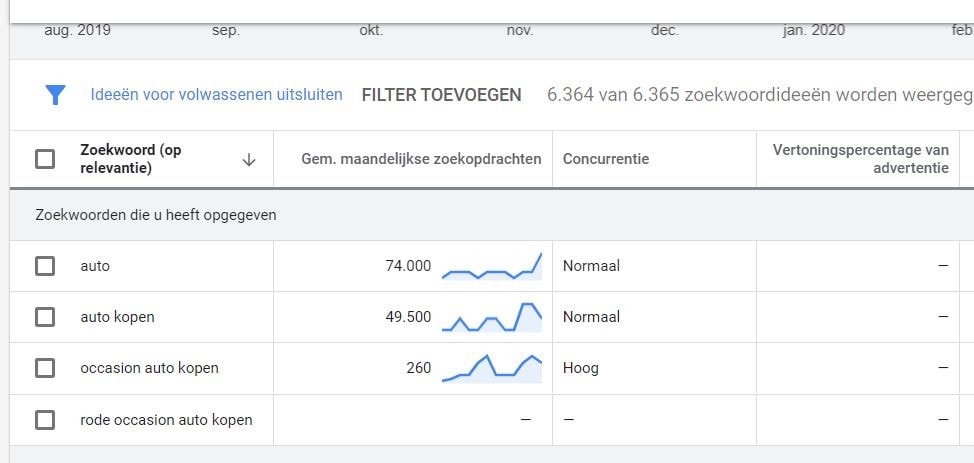Open the occasion auto kopen trend sparkline
The width and height of the screenshot is (974, 463).
tap(492, 368)
